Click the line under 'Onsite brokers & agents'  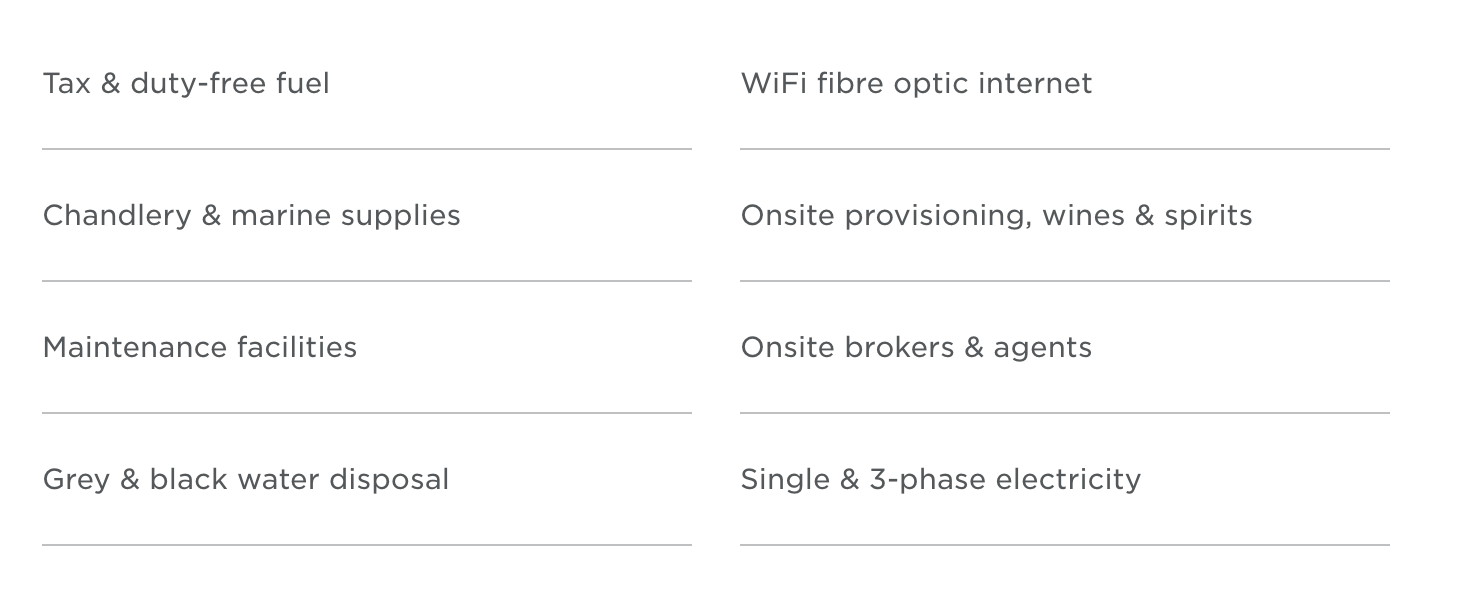(1065, 413)
